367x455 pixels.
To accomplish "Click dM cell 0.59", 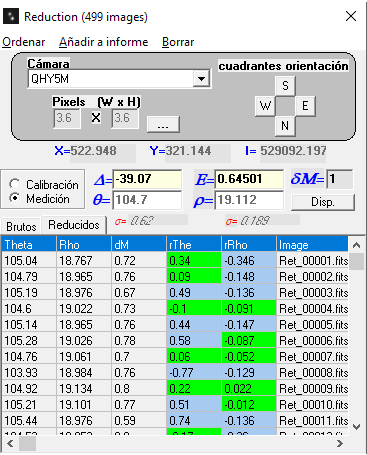I will (139, 421).
